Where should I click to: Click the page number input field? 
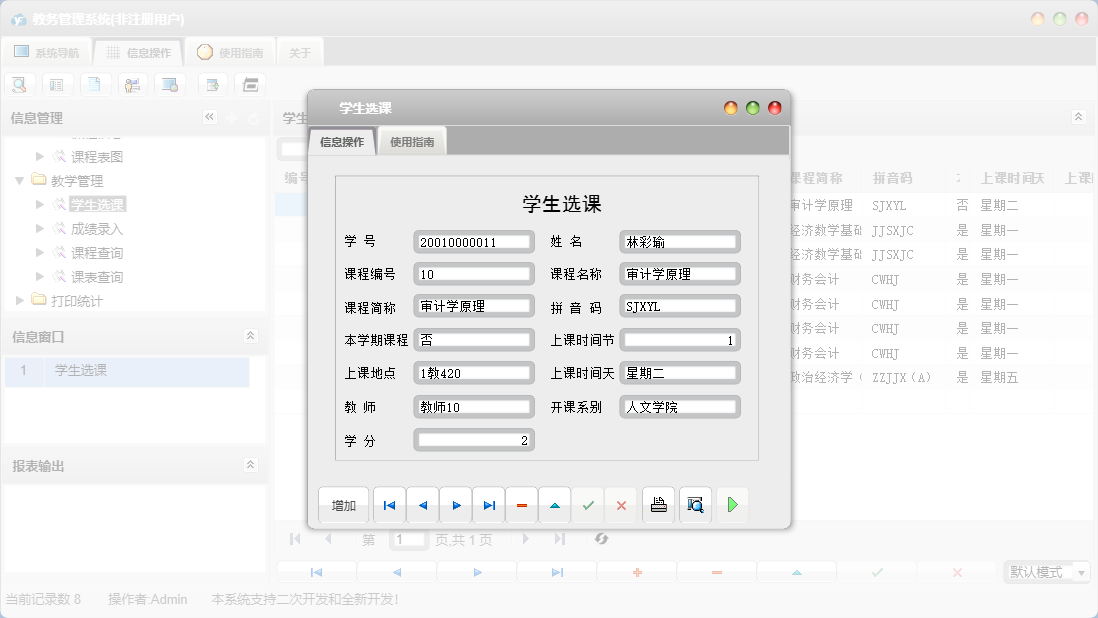(408, 539)
